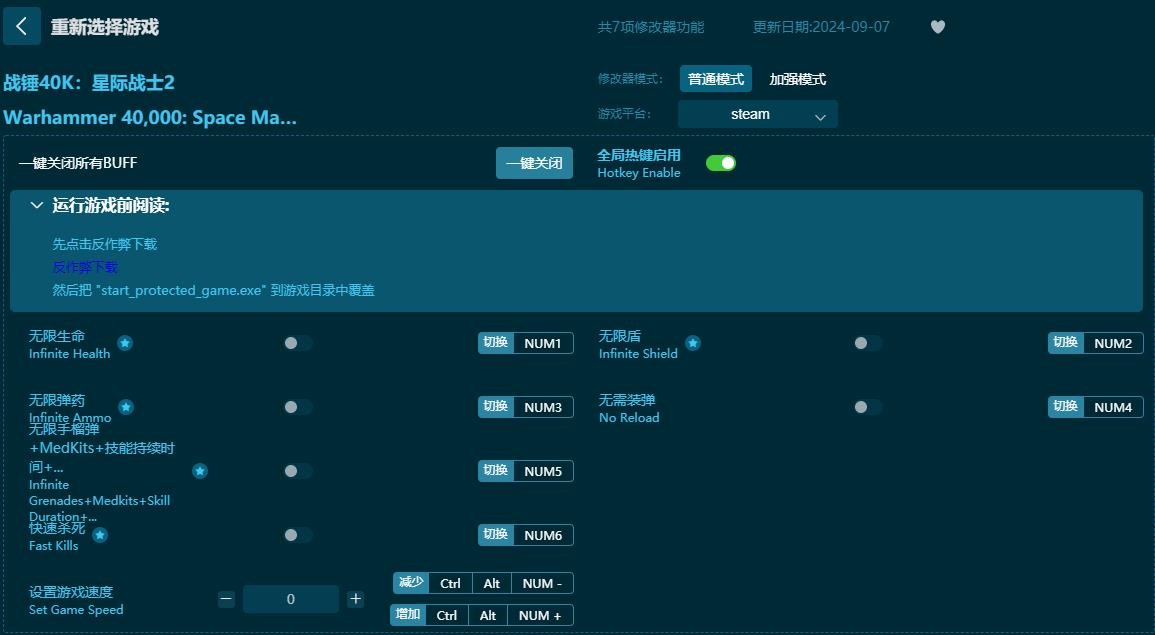
Task: Click 切换 NUM6 for Fast Kills
Action: point(526,535)
